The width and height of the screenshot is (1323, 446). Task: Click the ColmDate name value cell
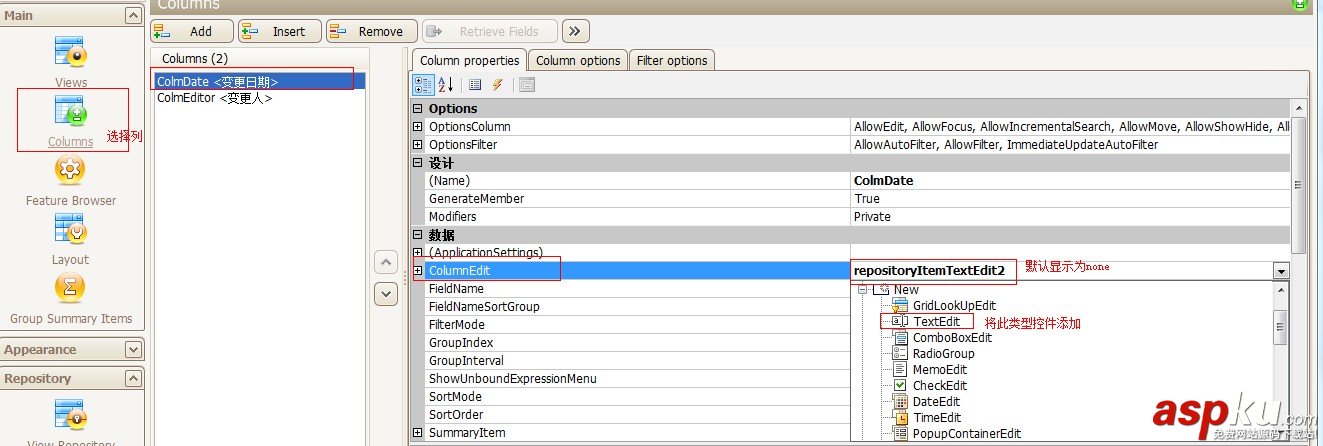tap(1070, 181)
